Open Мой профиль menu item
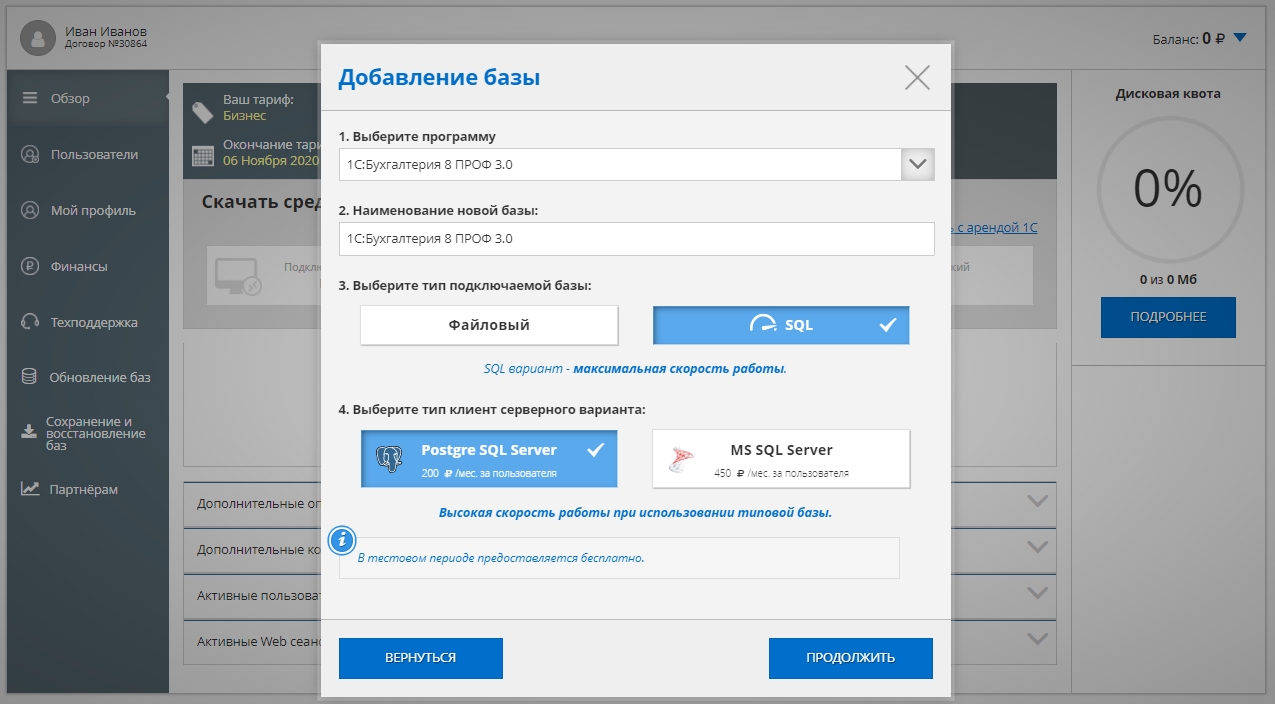The image size is (1275, 704). coord(93,211)
